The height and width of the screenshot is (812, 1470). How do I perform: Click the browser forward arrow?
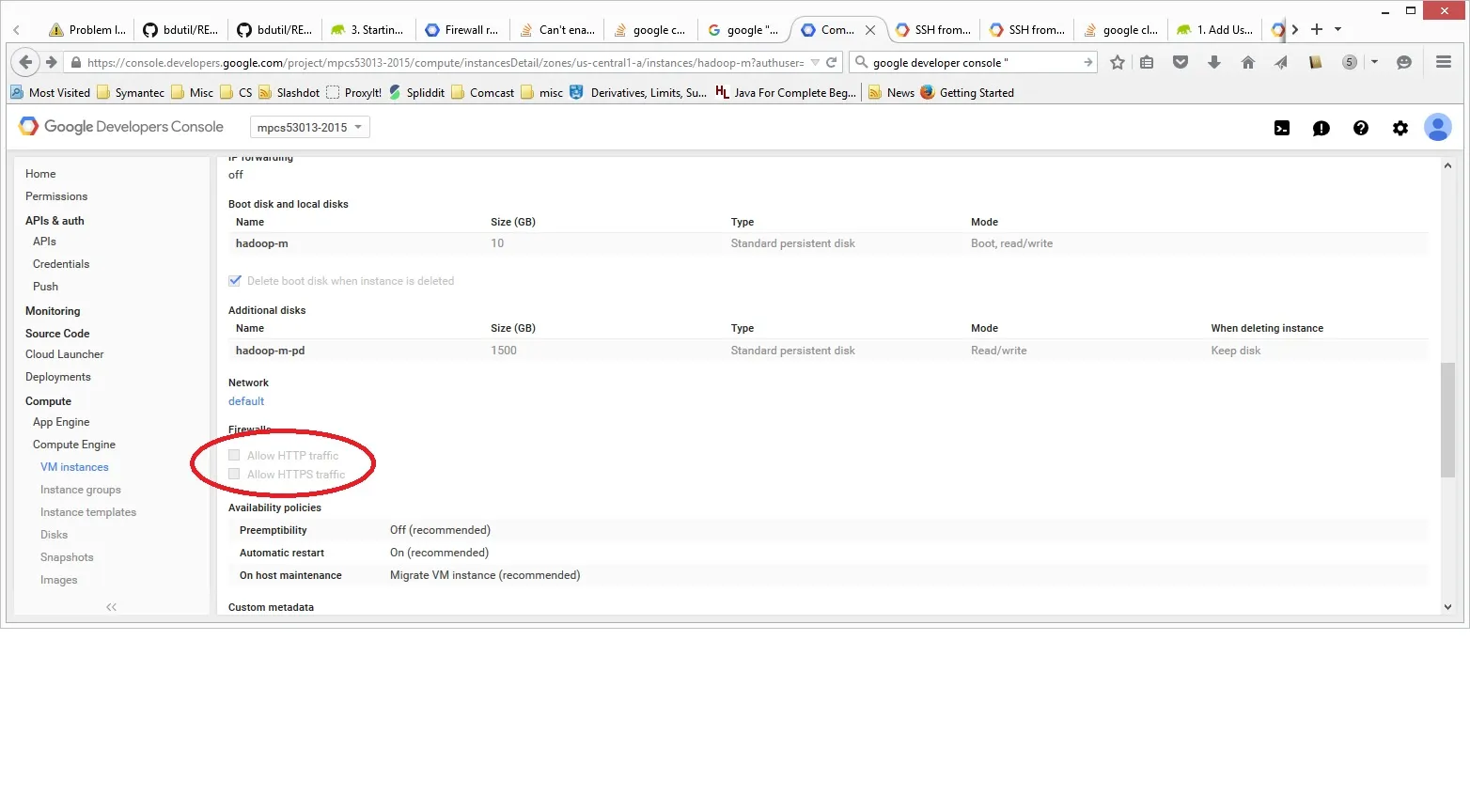coord(52,62)
